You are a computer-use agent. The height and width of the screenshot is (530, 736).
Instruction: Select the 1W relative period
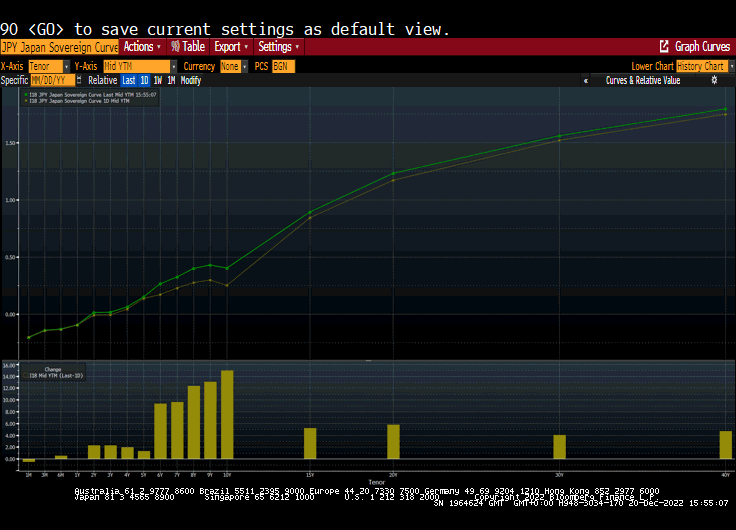coord(157,80)
